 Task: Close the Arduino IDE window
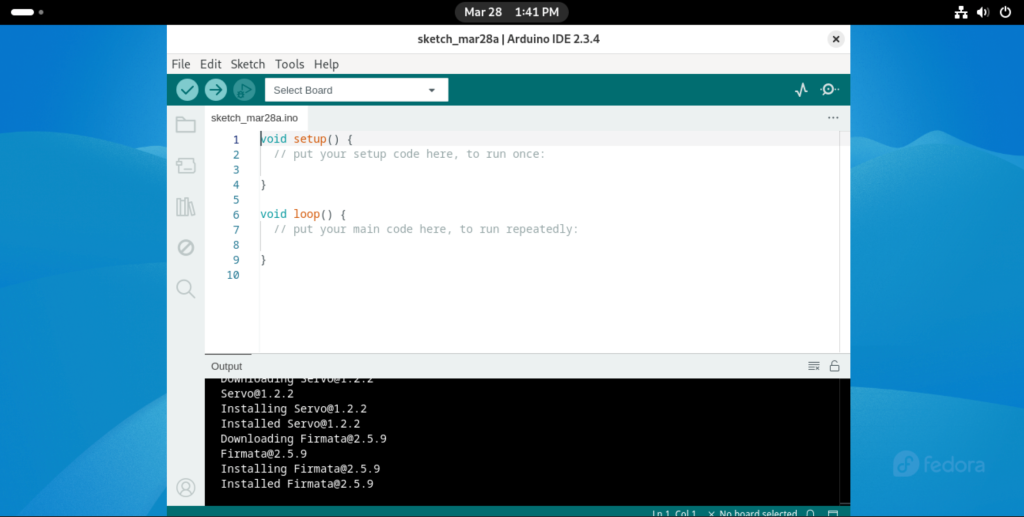click(835, 39)
